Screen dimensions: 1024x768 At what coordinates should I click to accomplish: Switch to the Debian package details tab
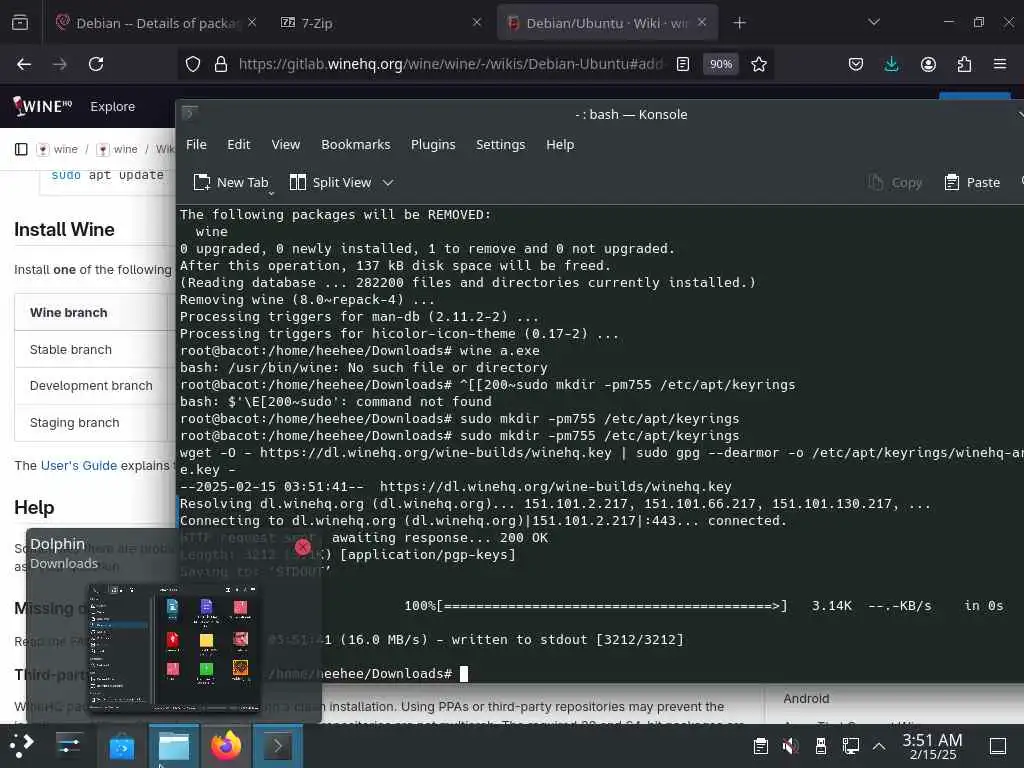point(156,23)
